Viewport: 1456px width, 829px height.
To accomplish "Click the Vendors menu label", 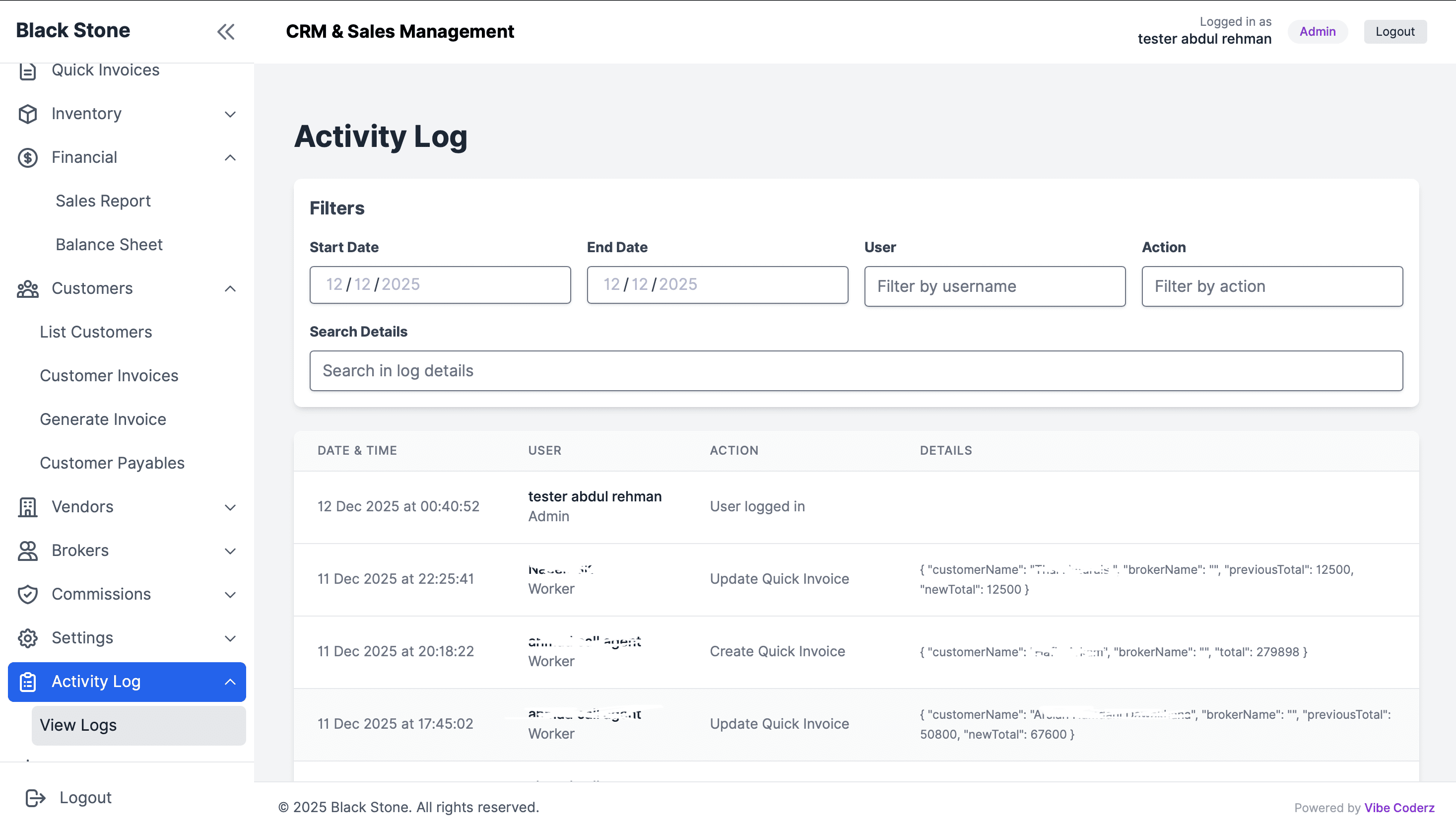I will coord(82,507).
